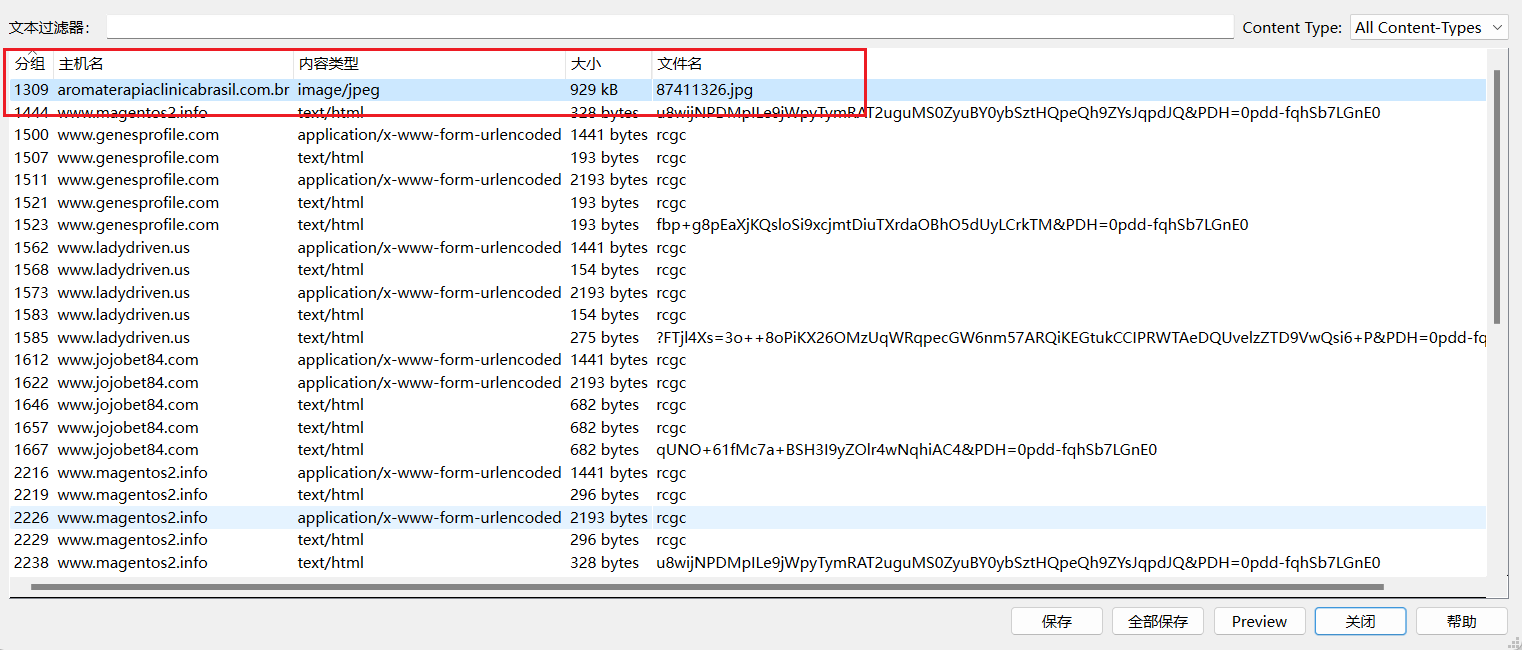This screenshot has height=650, width=1522.
Task: Sort by the 内容类型 column header
Action: click(428, 64)
